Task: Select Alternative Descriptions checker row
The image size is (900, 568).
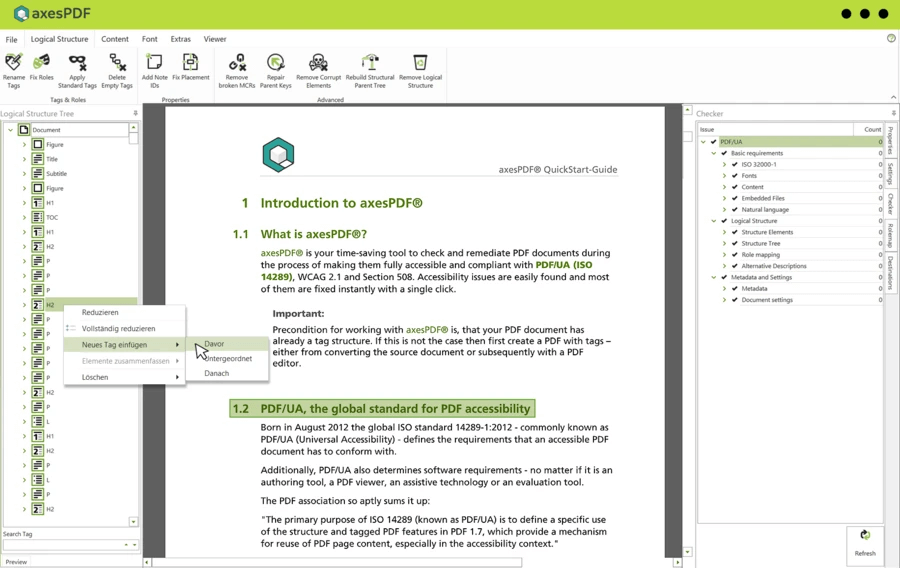Action: point(791,266)
